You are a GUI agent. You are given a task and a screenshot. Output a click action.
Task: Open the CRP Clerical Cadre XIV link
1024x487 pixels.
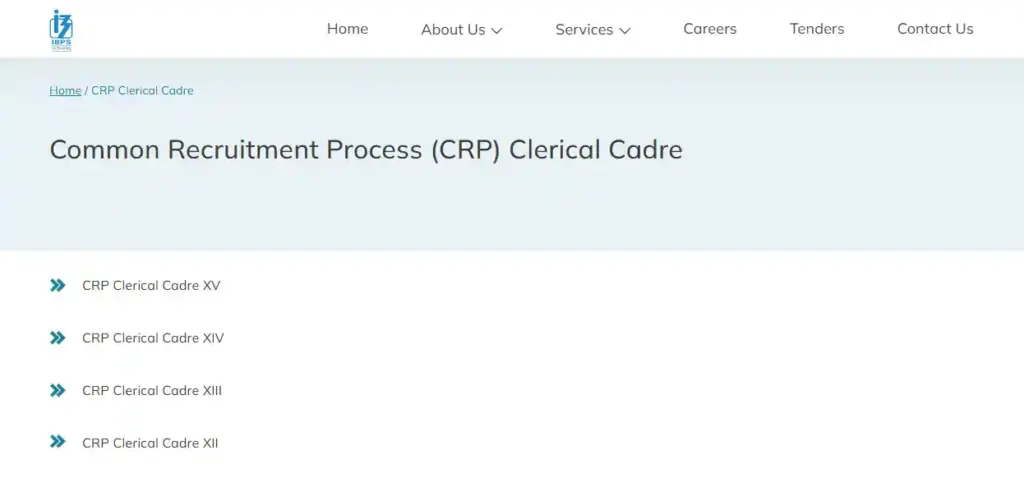153,338
